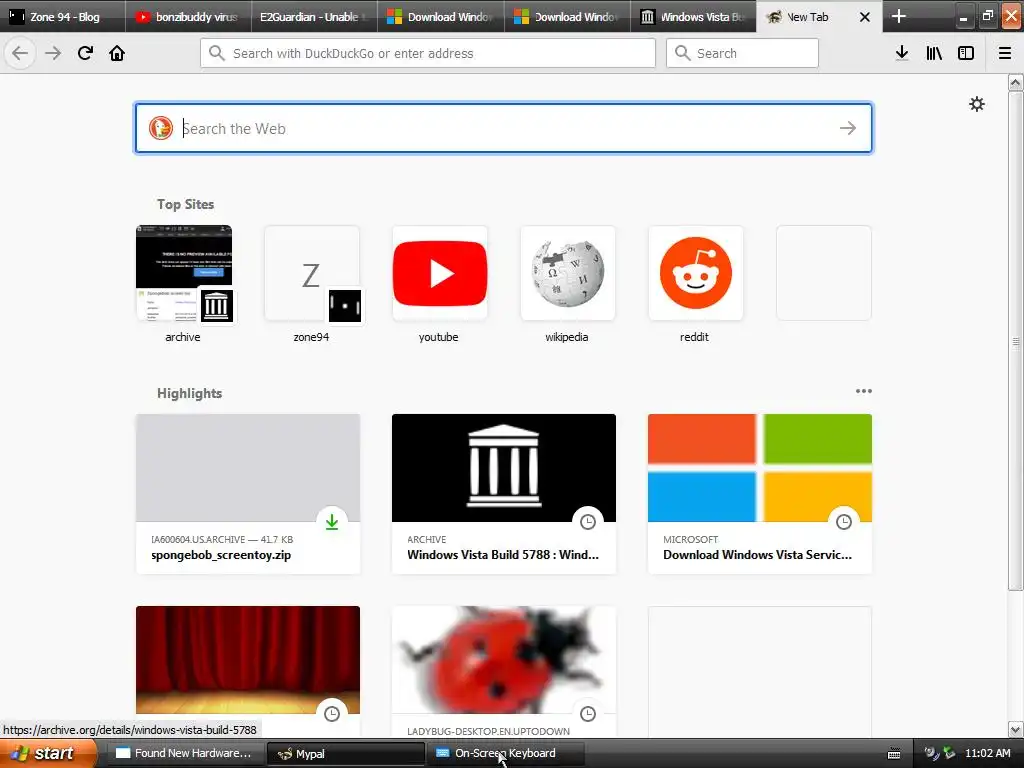Switch to the bonzibuddy virus tab

point(188,16)
